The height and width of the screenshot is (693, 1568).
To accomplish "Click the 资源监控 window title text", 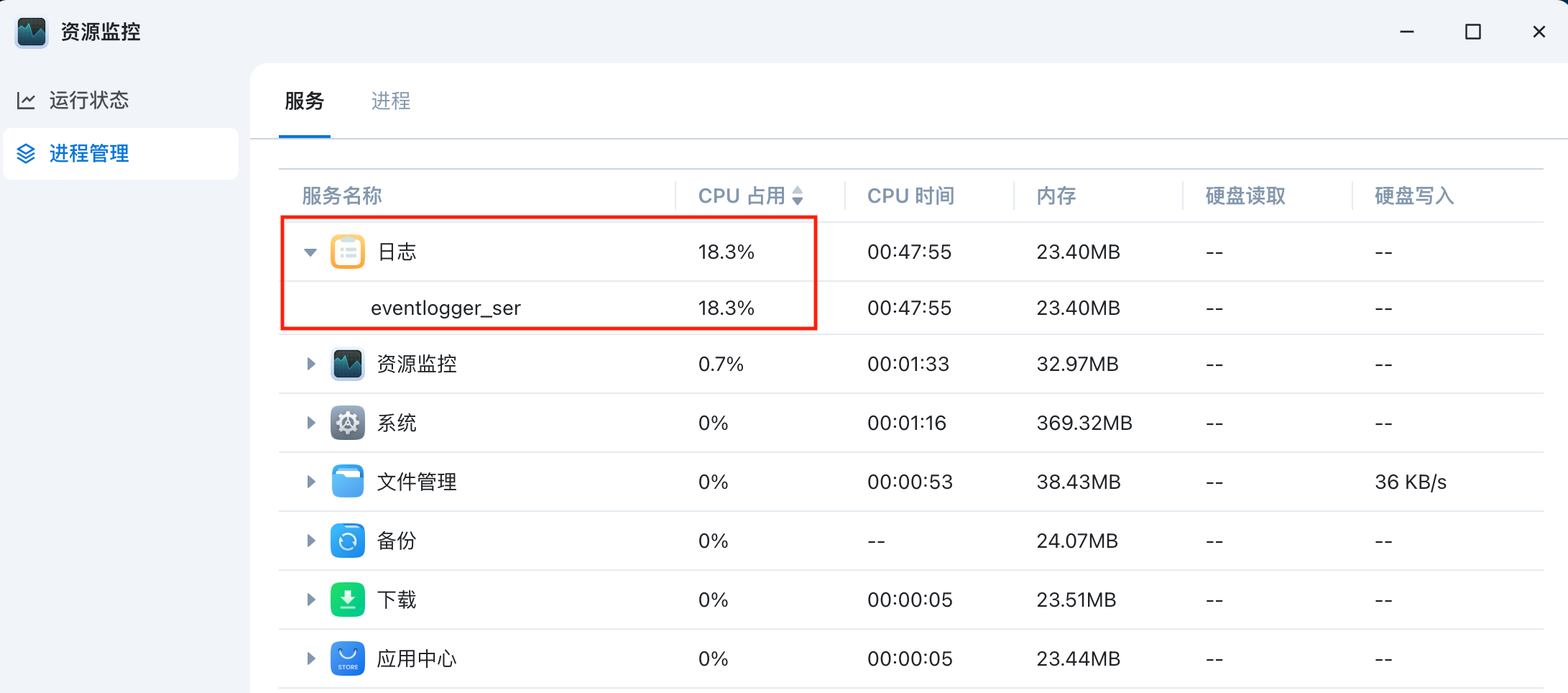I will click(101, 32).
